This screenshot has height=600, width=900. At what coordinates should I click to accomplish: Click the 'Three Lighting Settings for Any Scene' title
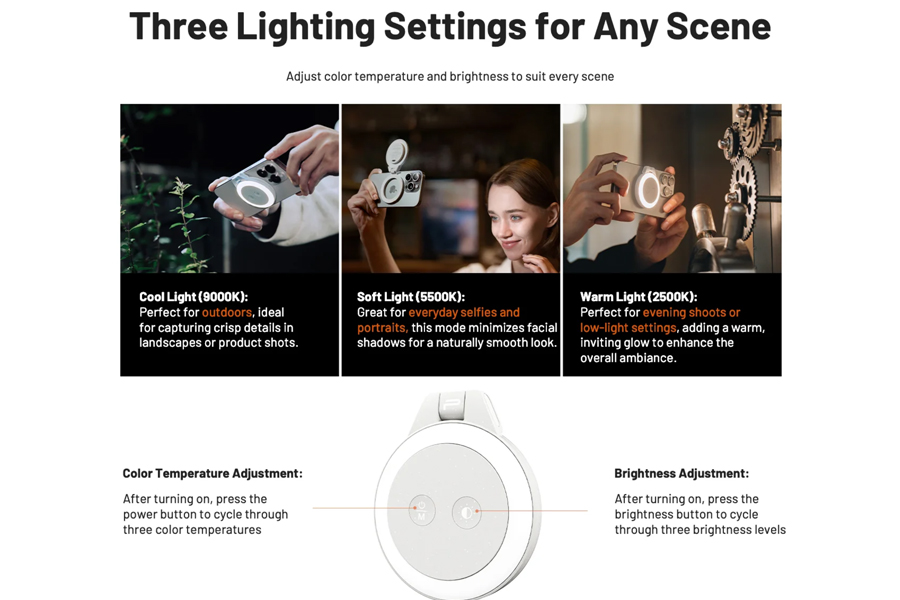[x=450, y=27]
